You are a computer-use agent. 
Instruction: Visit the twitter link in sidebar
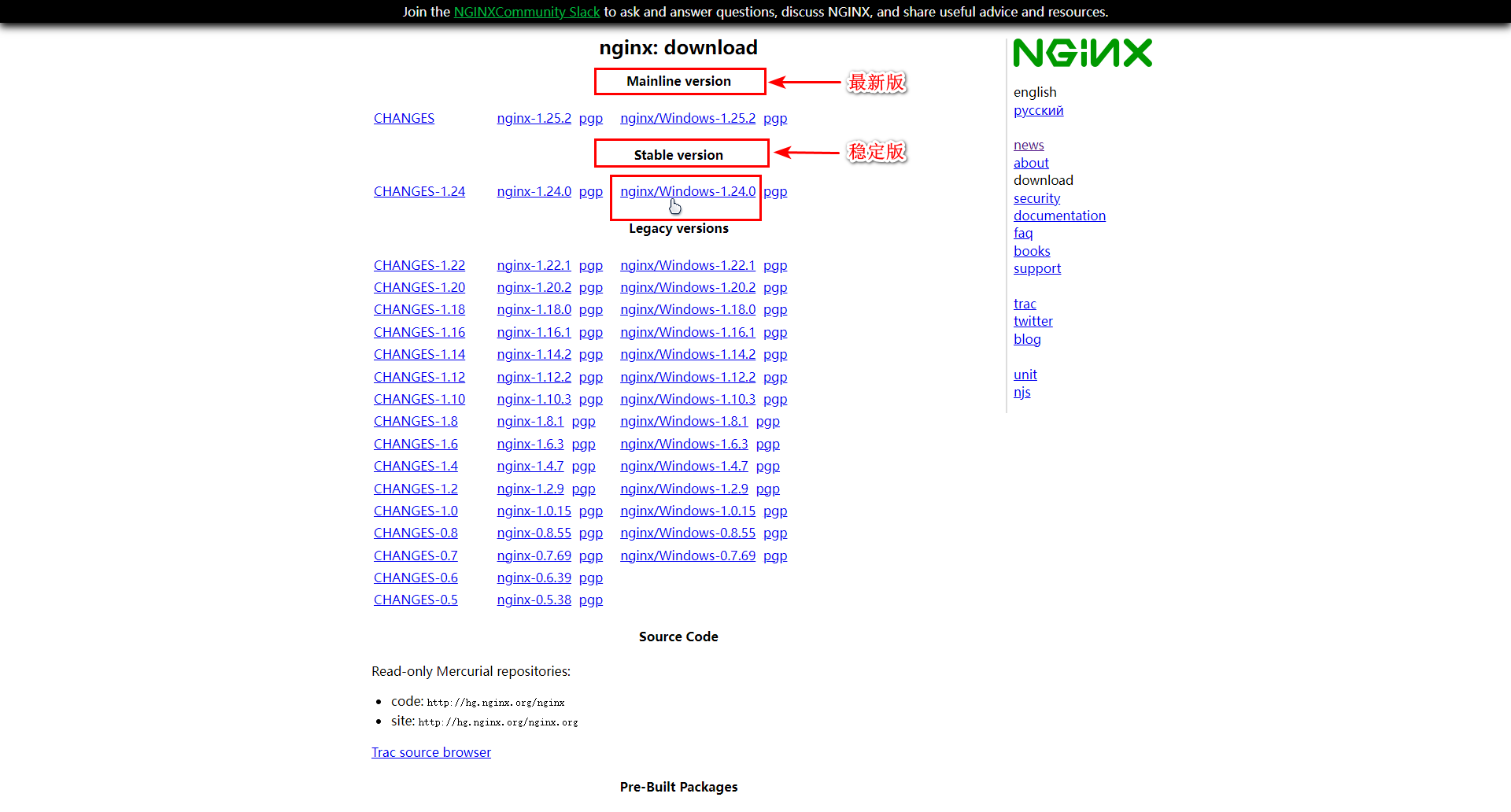(1033, 321)
